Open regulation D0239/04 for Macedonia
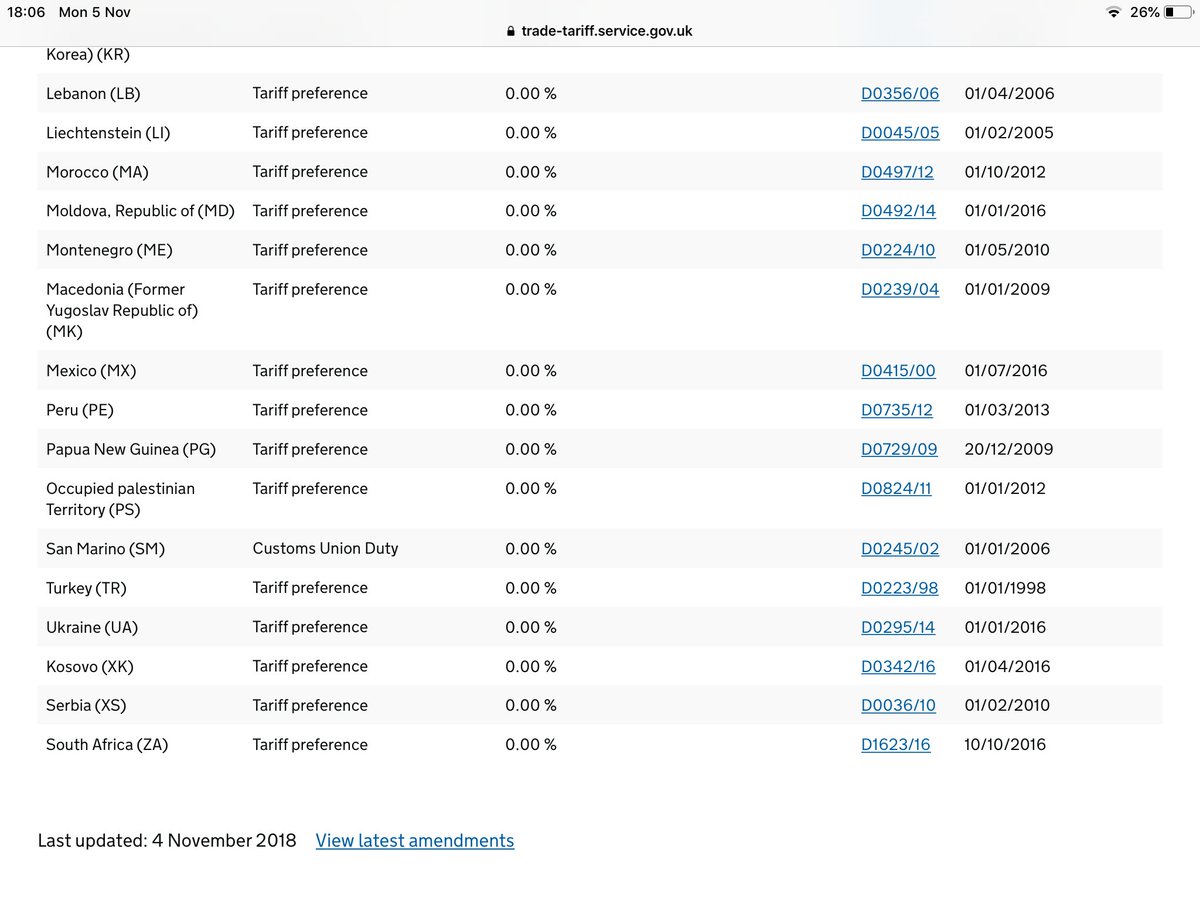The image size is (1200, 900). (x=900, y=289)
